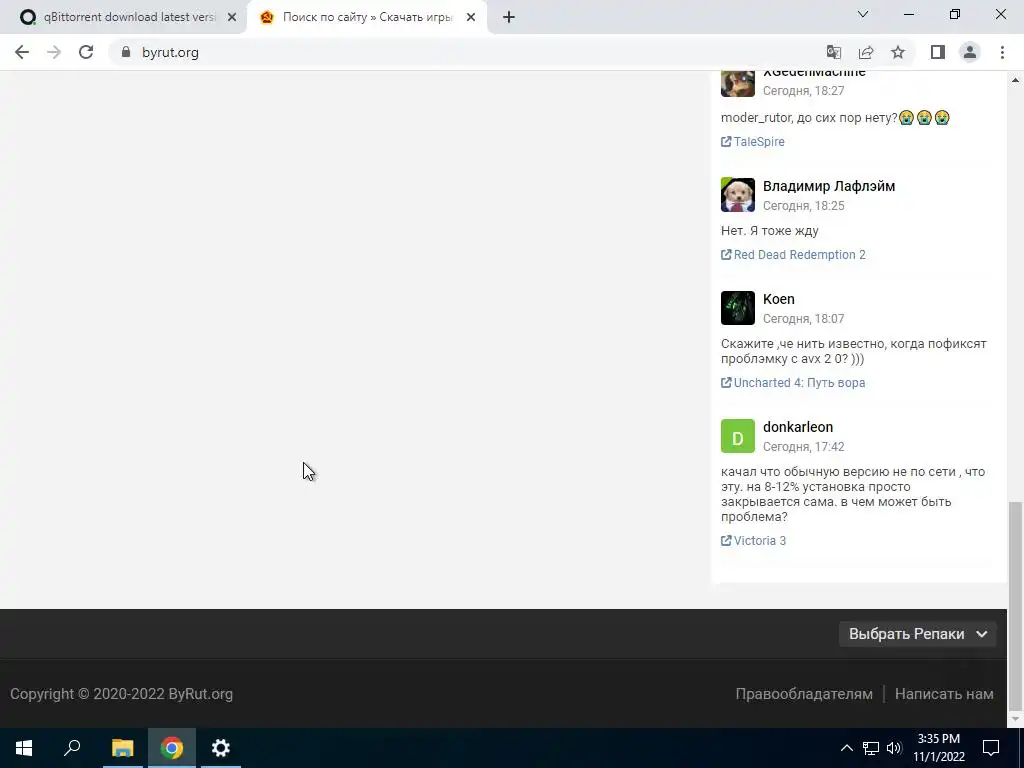Open the network status tray icon

point(871,748)
